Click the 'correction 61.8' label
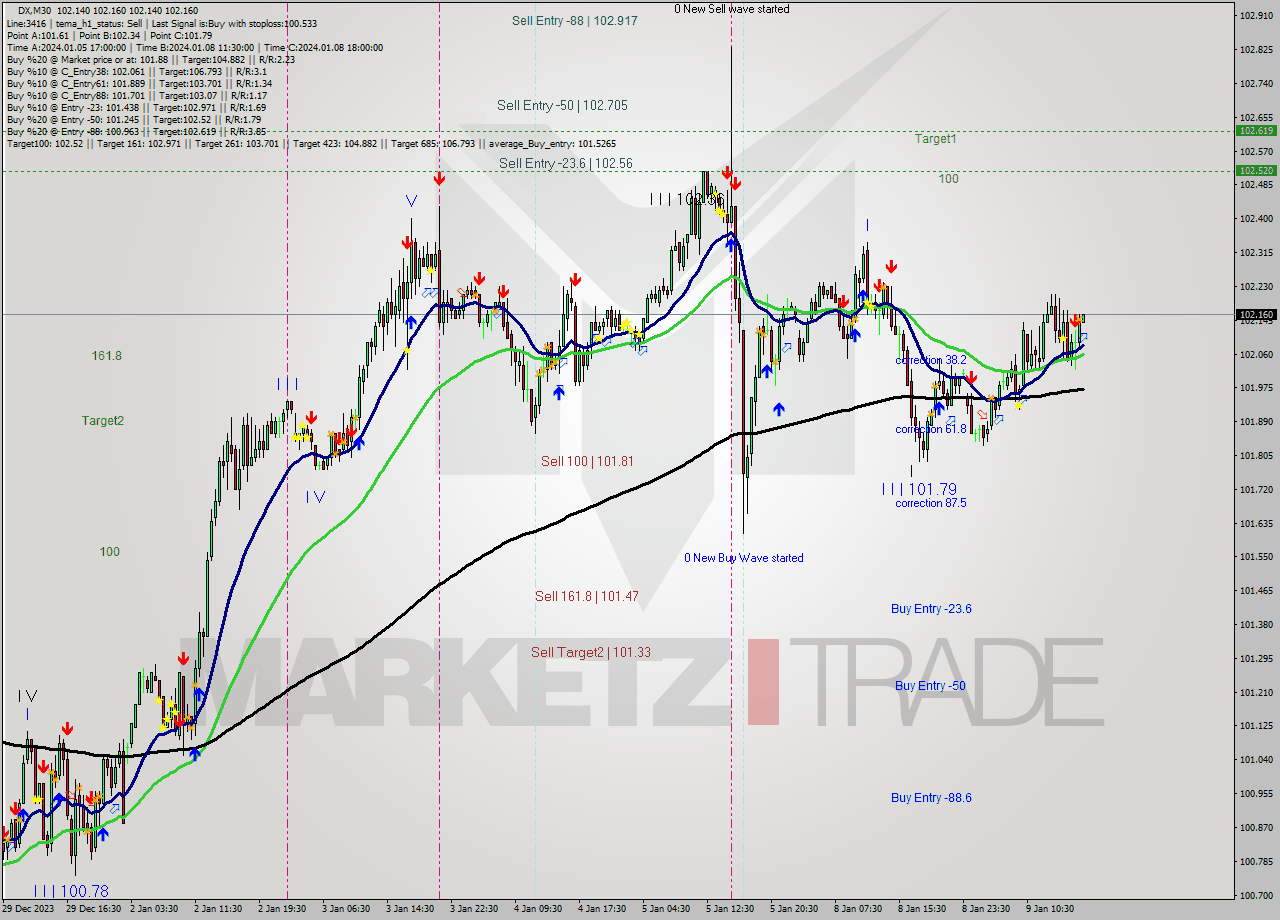The image size is (1280, 920). coord(931,429)
